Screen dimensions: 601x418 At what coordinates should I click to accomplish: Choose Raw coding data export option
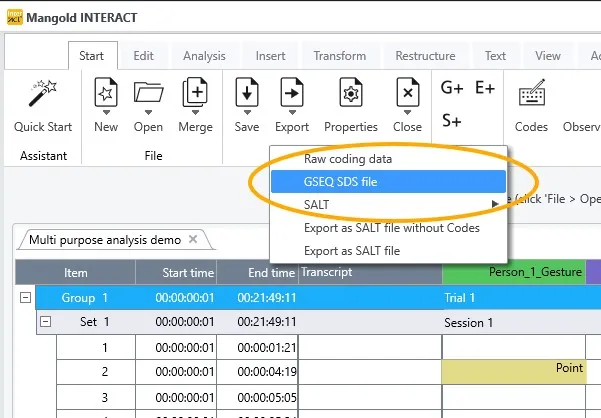point(388,159)
